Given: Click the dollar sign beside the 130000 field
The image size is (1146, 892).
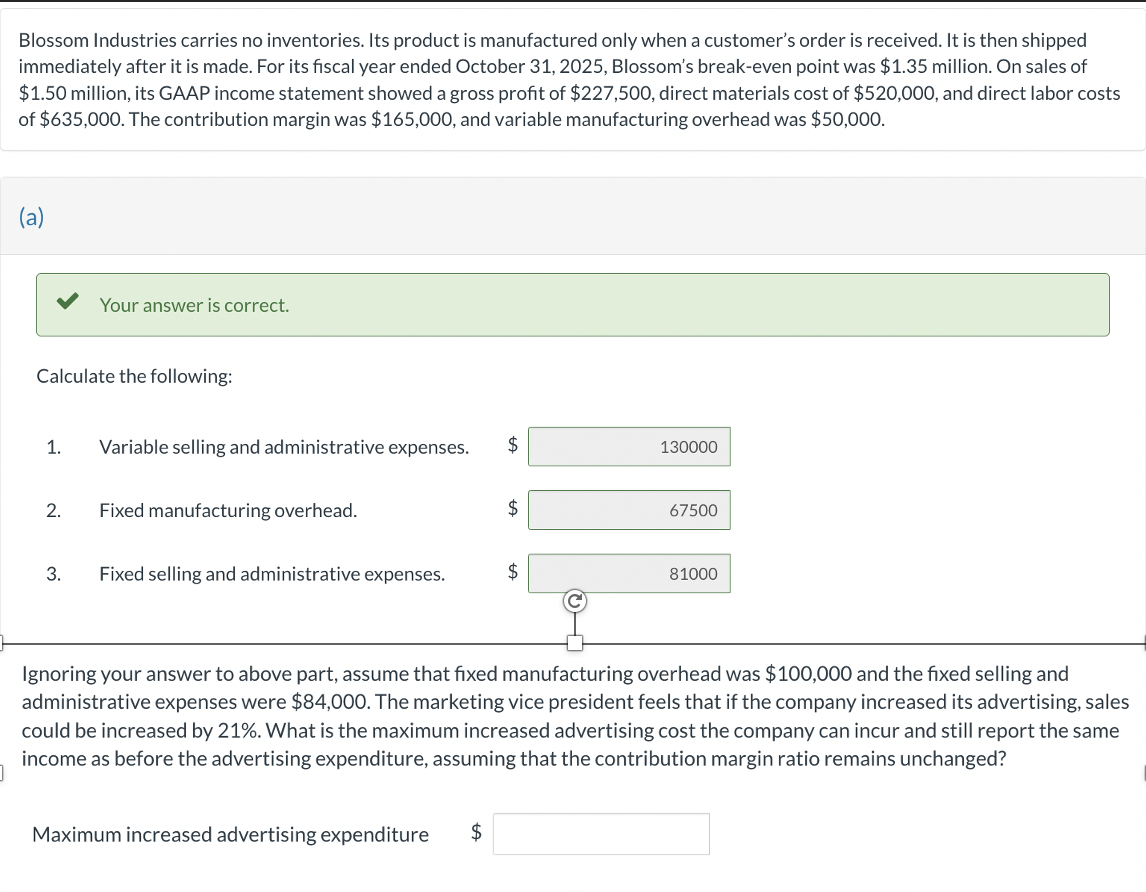Looking at the screenshot, I should point(511,446).
